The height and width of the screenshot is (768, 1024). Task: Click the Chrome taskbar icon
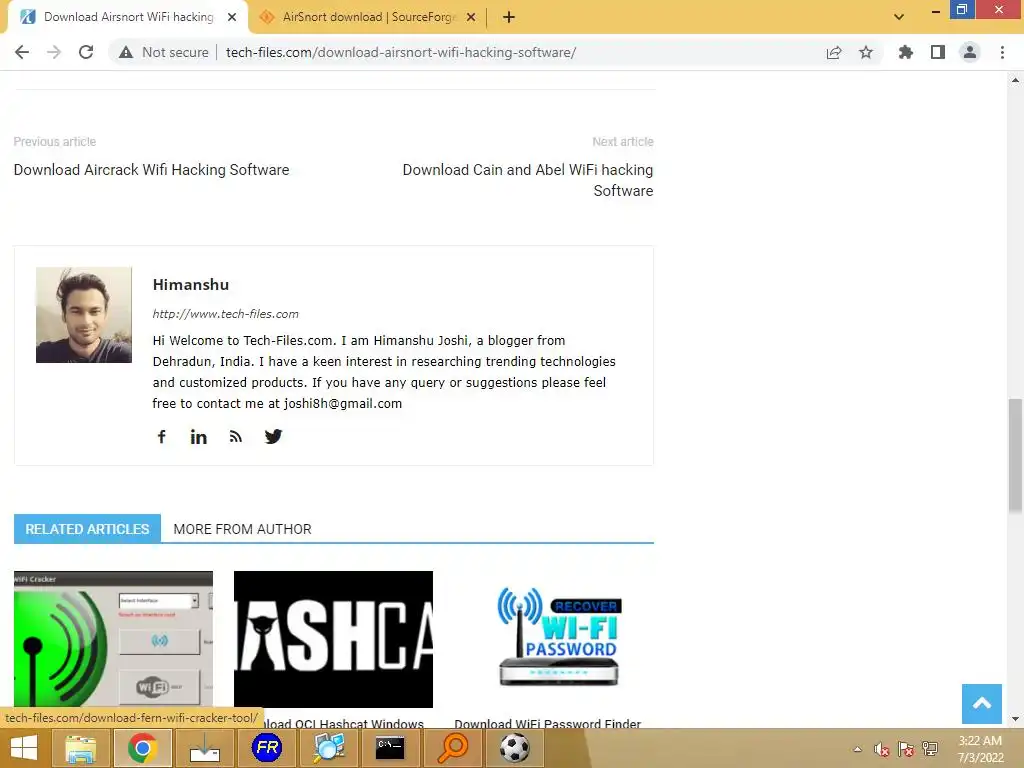point(142,748)
